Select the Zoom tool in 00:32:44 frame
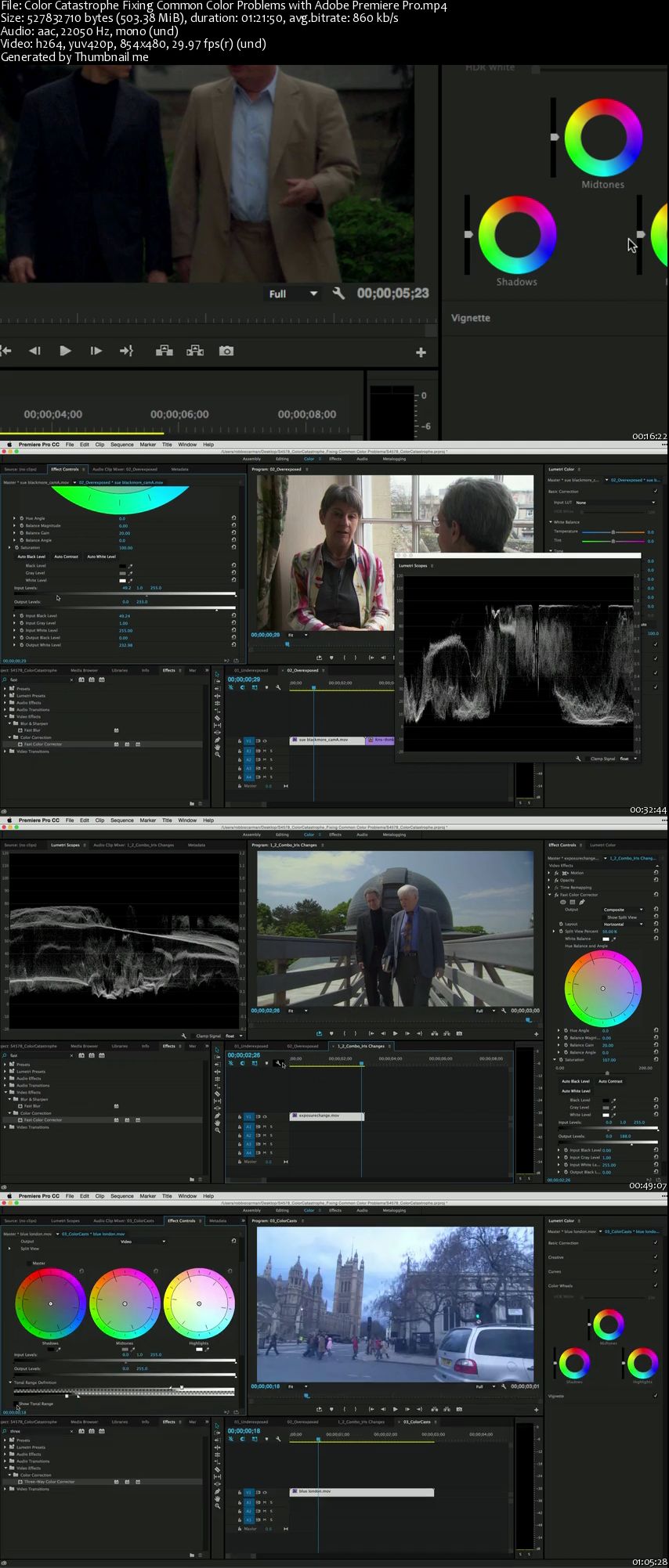669x1568 pixels. point(218,755)
